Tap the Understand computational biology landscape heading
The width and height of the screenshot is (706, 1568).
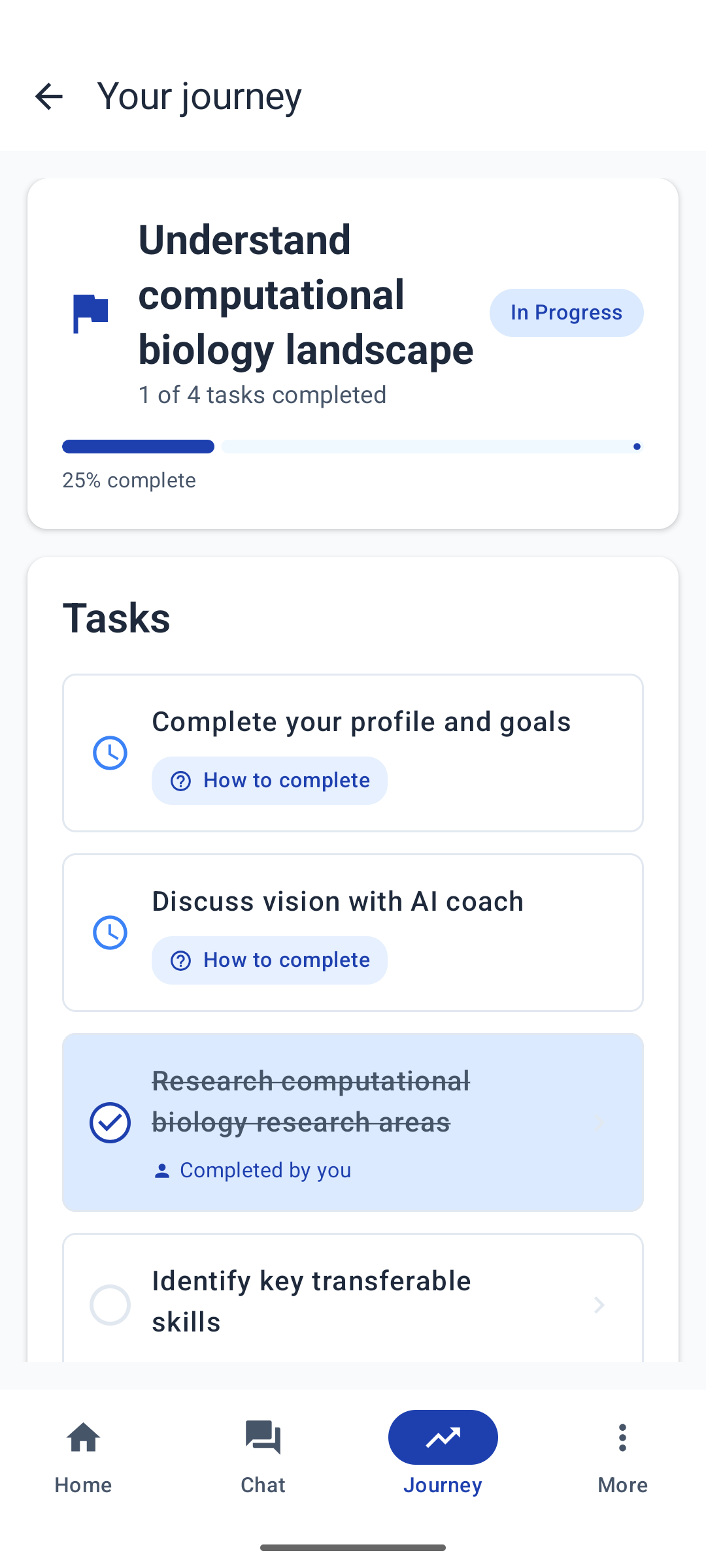tap(306, 294)
